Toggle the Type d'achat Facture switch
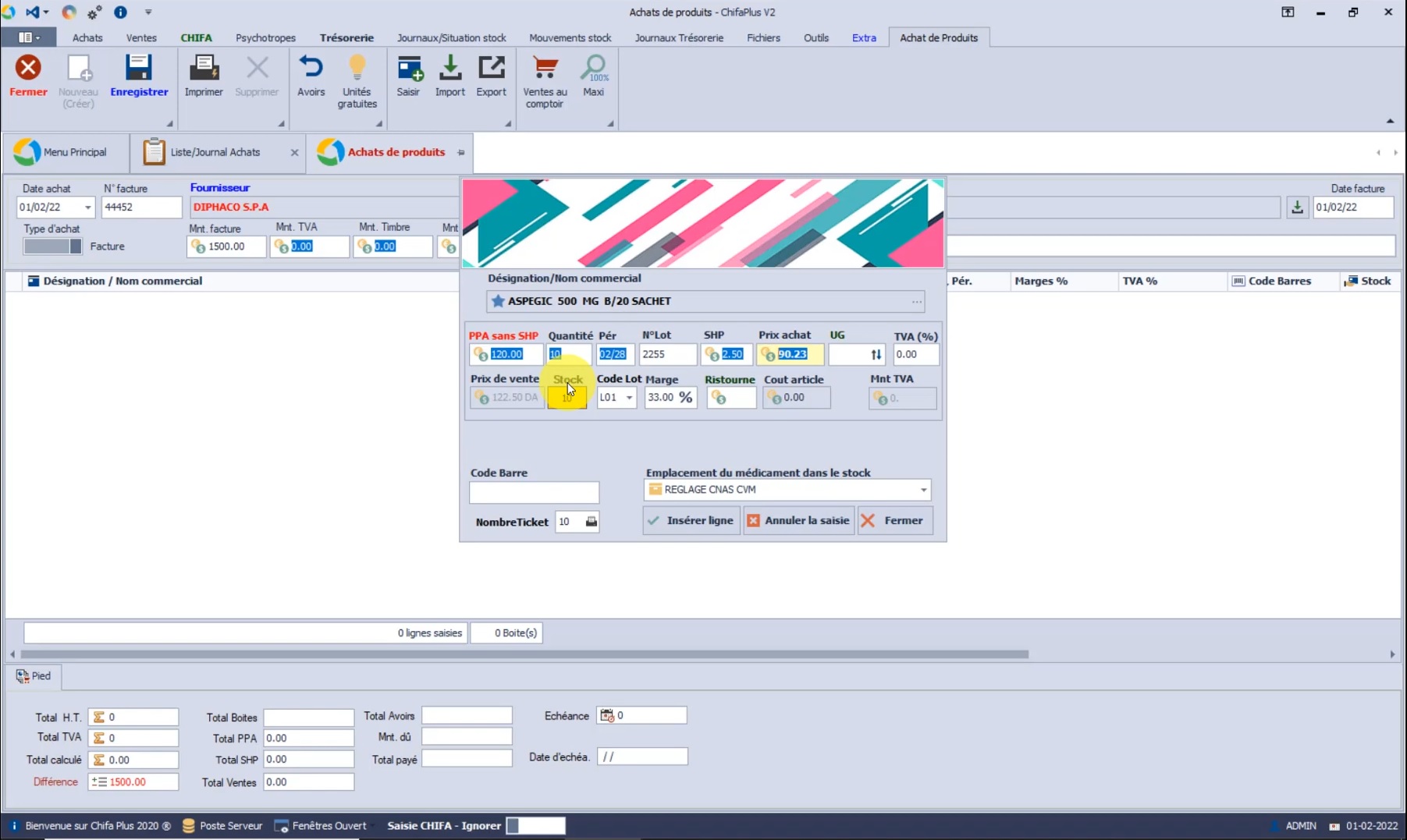Image resolution: width=1407 pixels, height=840 pixels. pyautogui.click(x=52, y=246)
